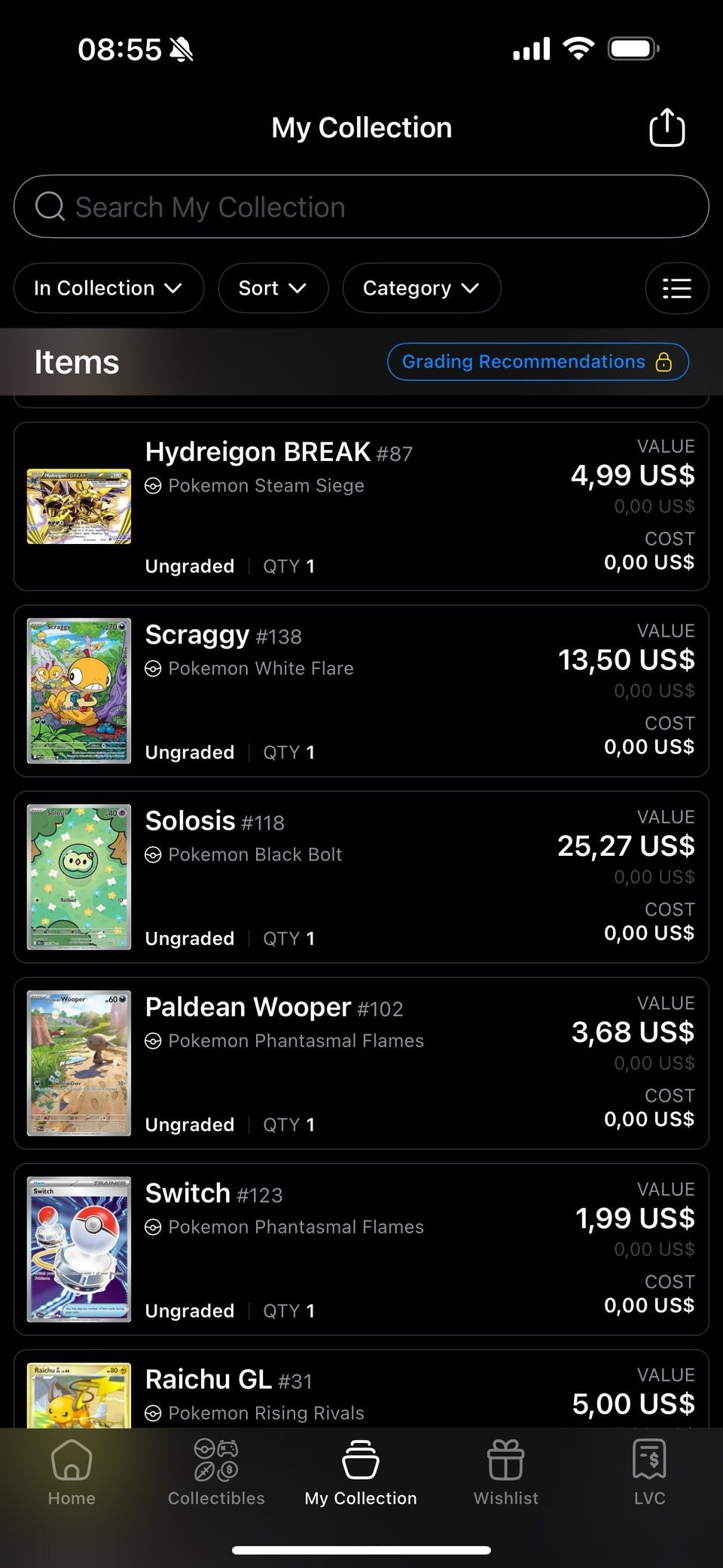Open the Scraggy #138 card thumbnail
Screen dimensions: 723x1568
pyautogui.click(x=79, y=691)
